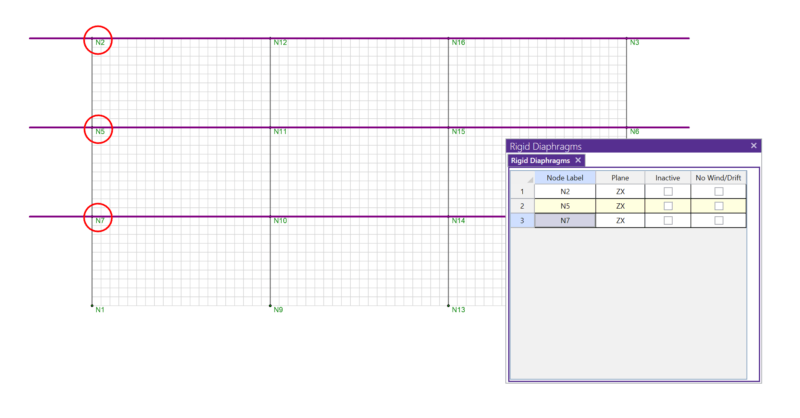Select the N5 node label cell
The width and height of the screenshot is (800, 418).
565,206
